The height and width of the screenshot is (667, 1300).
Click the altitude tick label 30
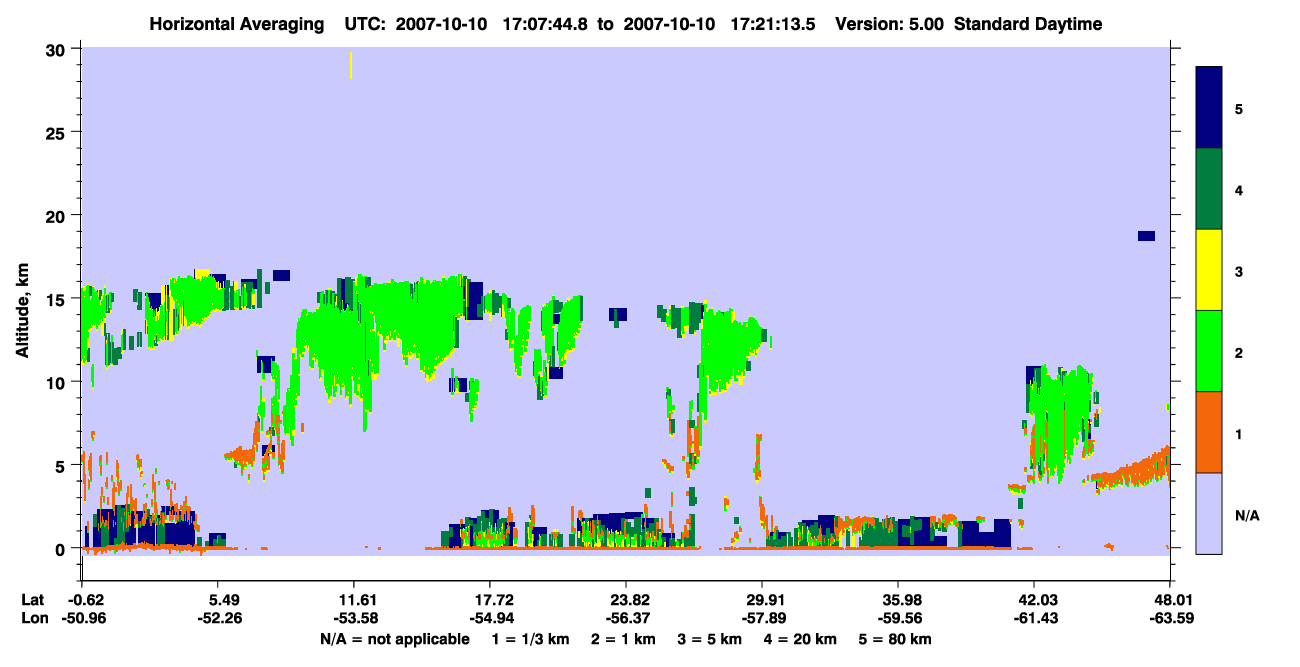coord(58,49)
